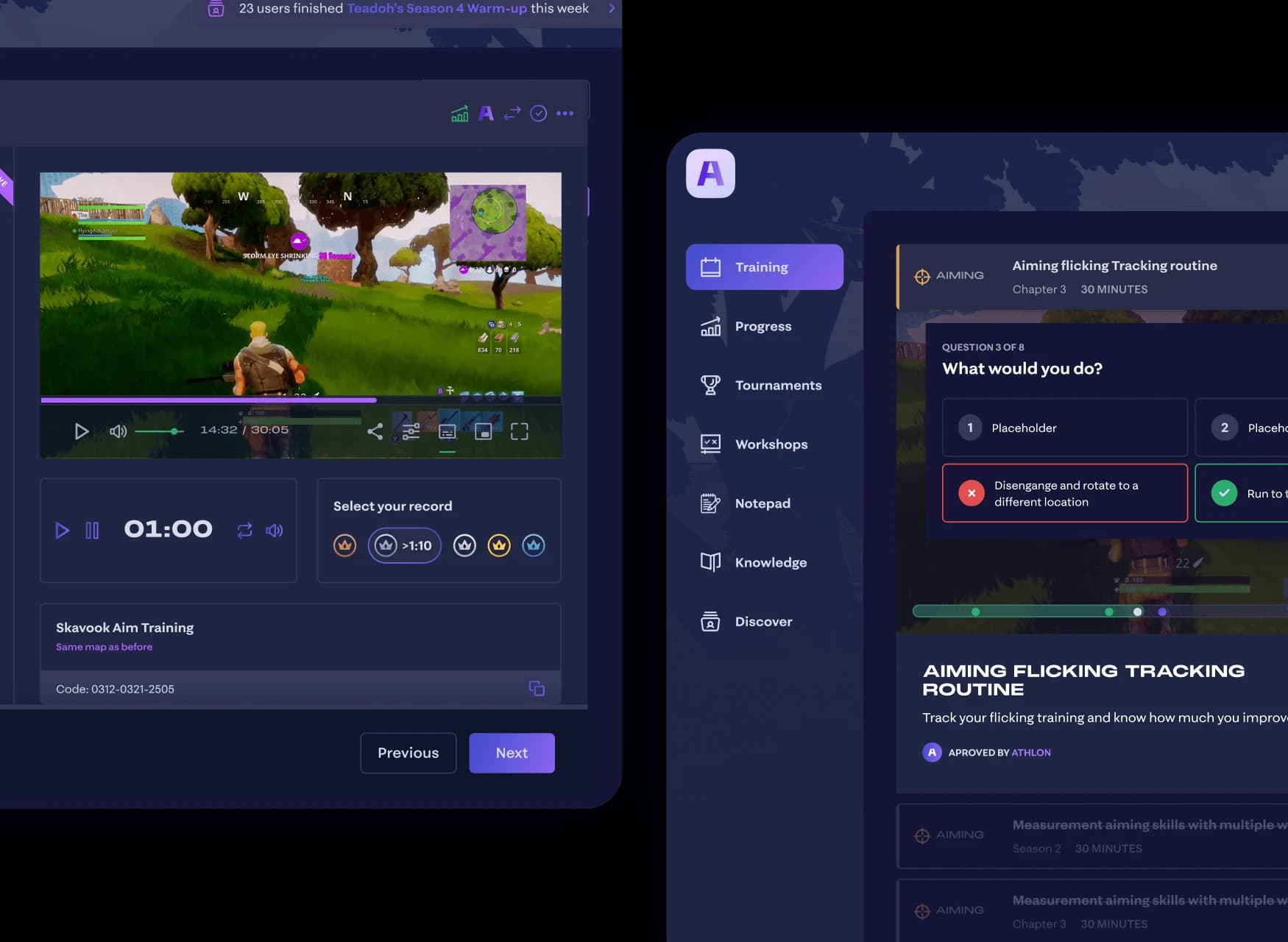Click the first green marker on timeline
Viewport: 1288px width, 942px height.
click(976, 612)
